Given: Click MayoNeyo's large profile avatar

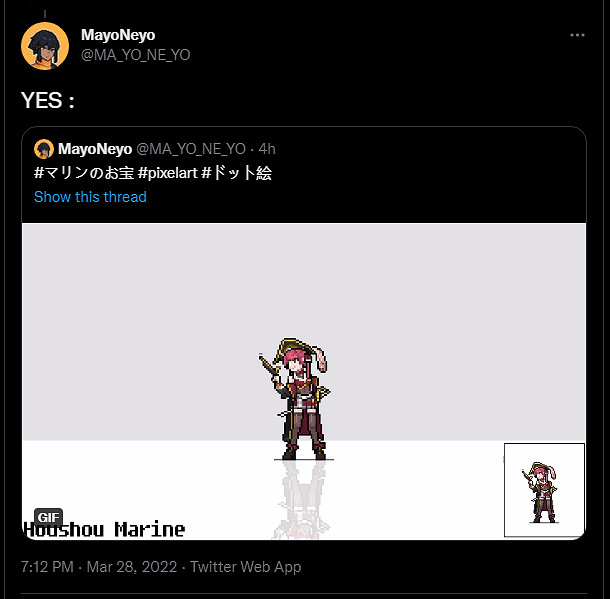Looking at the screenshot, I should [x=44, y=45].
